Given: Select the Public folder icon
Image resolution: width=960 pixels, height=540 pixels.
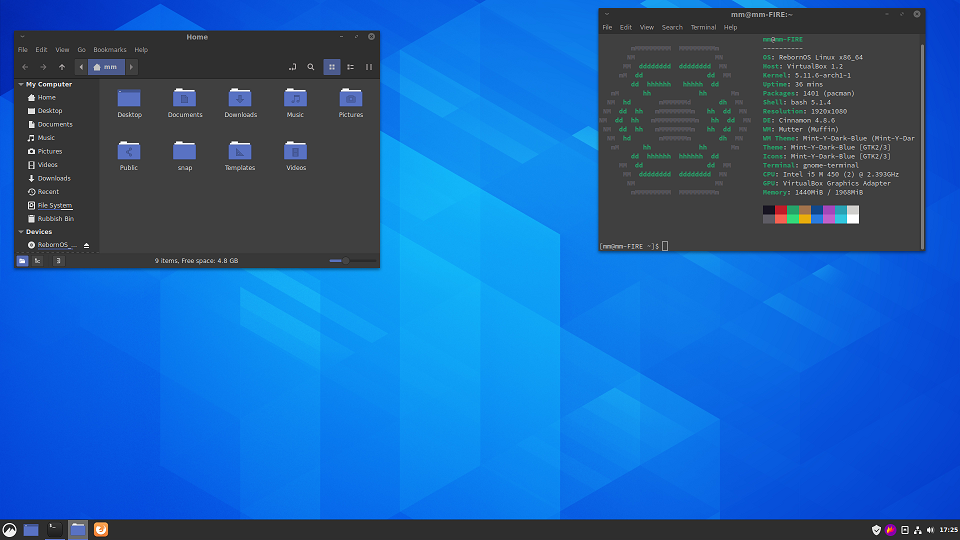Looking at the screenshot, I should 129,151.
